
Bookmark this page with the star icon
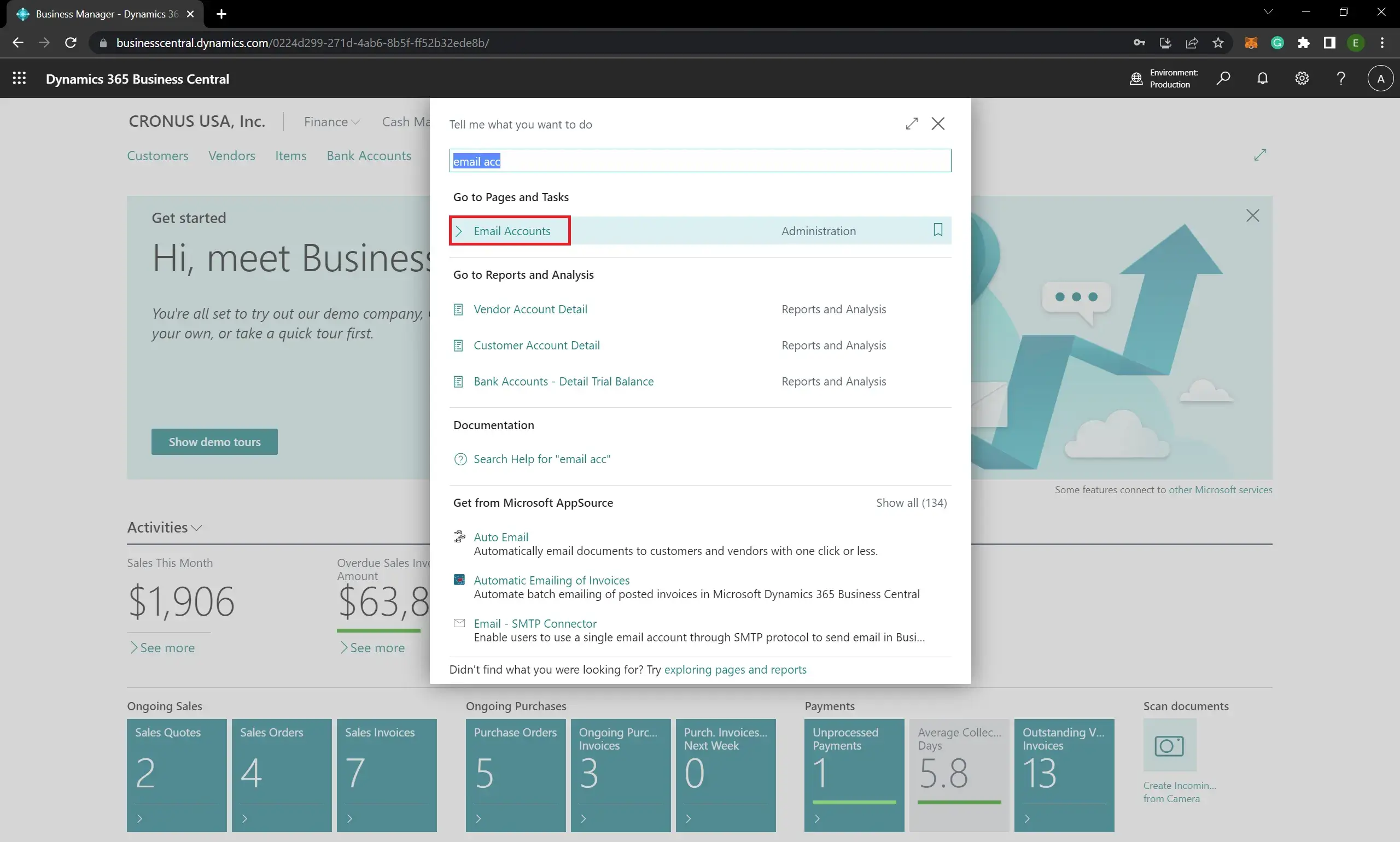coord(1218,43)
